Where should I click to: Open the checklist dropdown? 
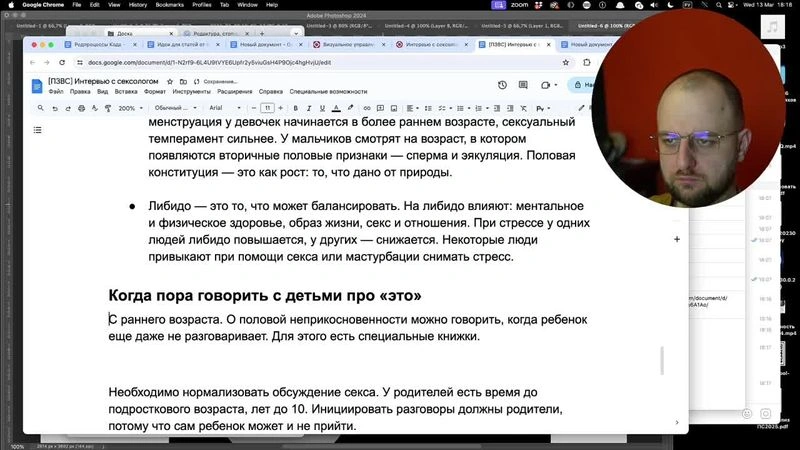[x=445, y=108]
